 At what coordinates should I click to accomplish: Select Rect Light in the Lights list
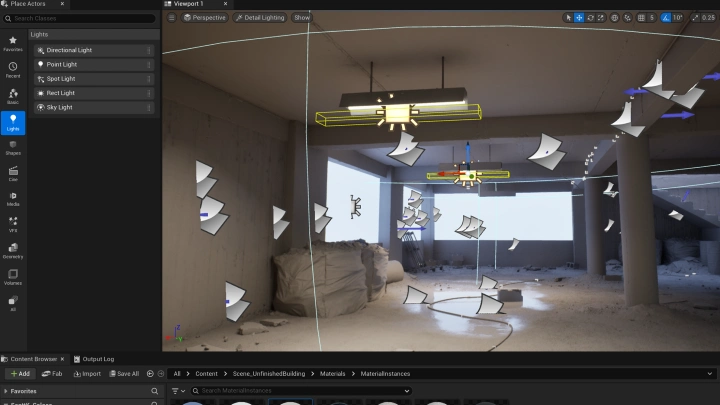(94, 93)
